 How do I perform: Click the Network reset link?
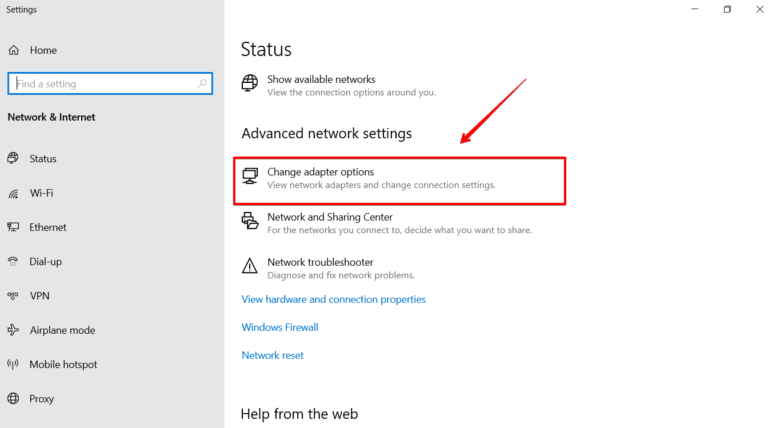coord(272,355)
